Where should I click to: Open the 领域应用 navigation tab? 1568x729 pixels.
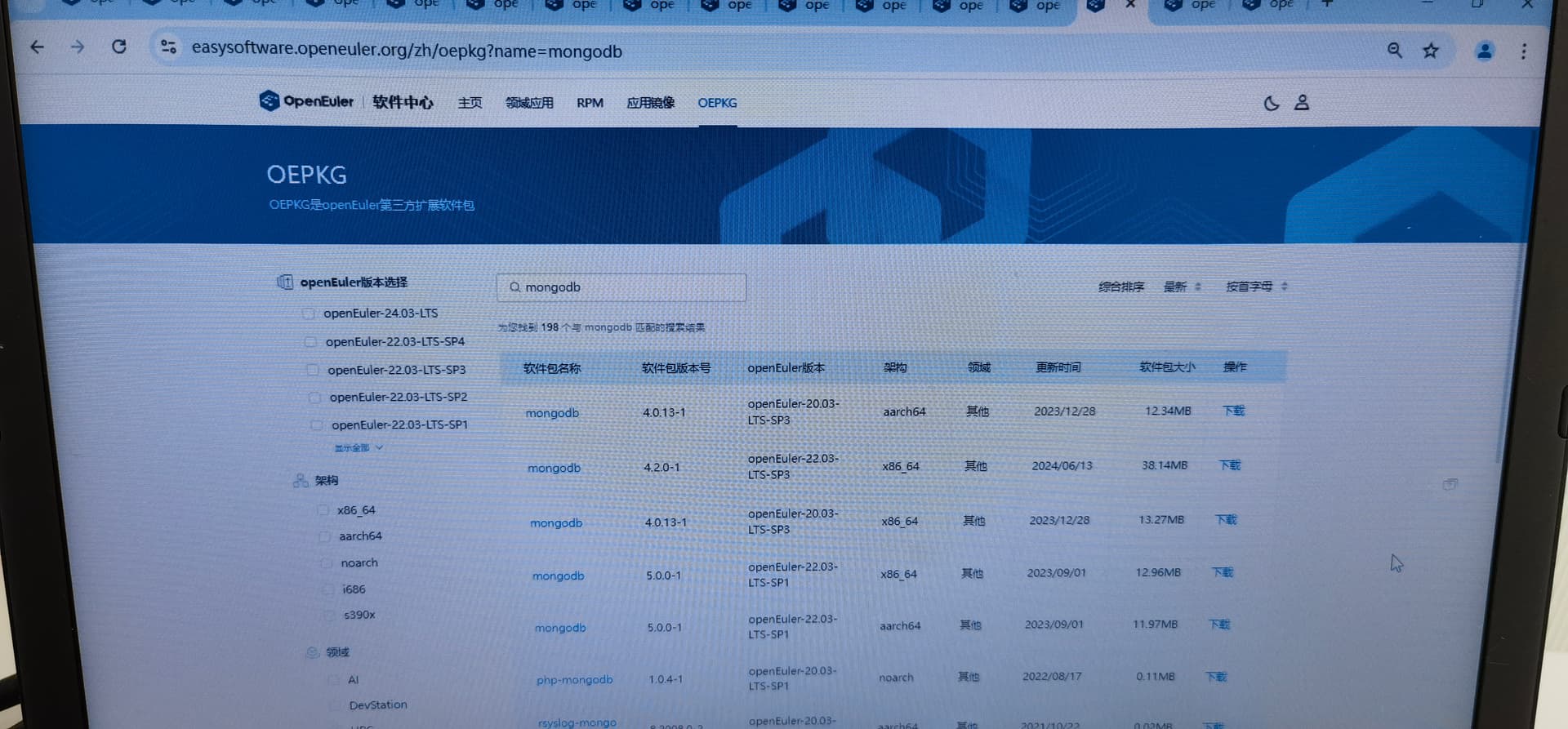click(x=529, y=103)
